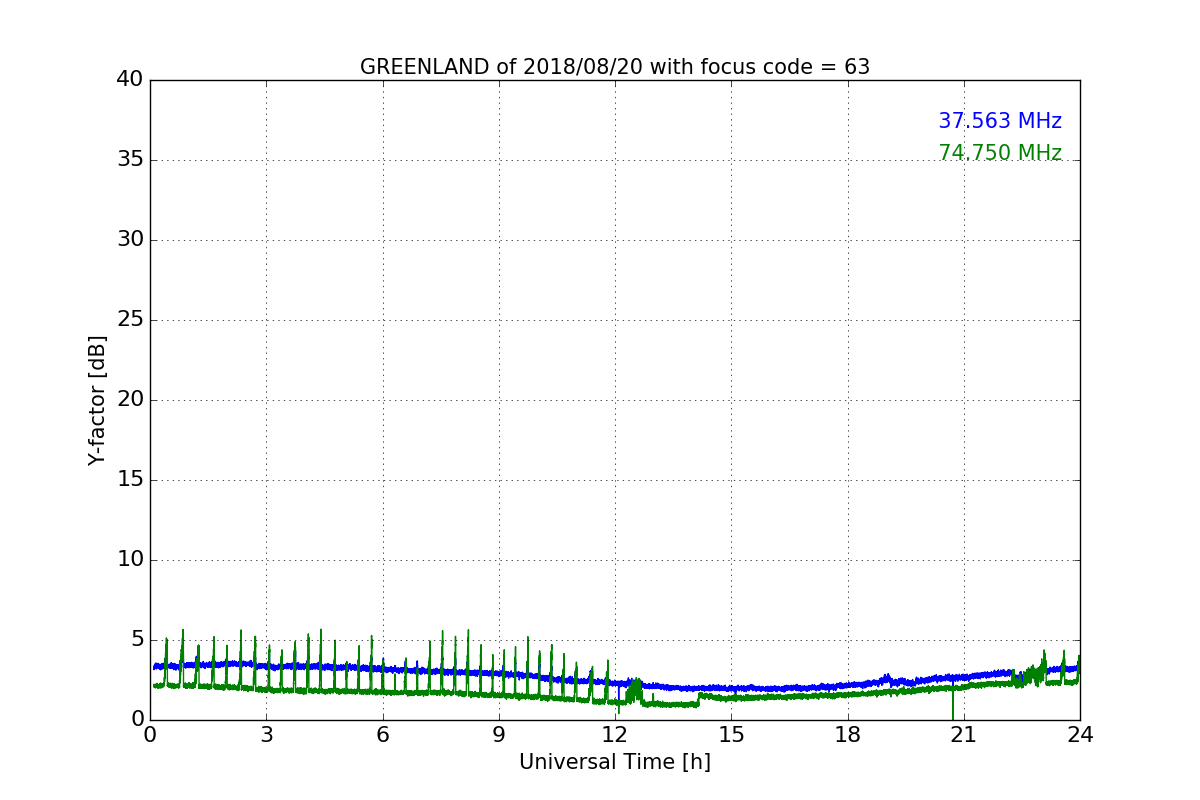Click x-axis tick label '3'

click(x=266, y=735)
